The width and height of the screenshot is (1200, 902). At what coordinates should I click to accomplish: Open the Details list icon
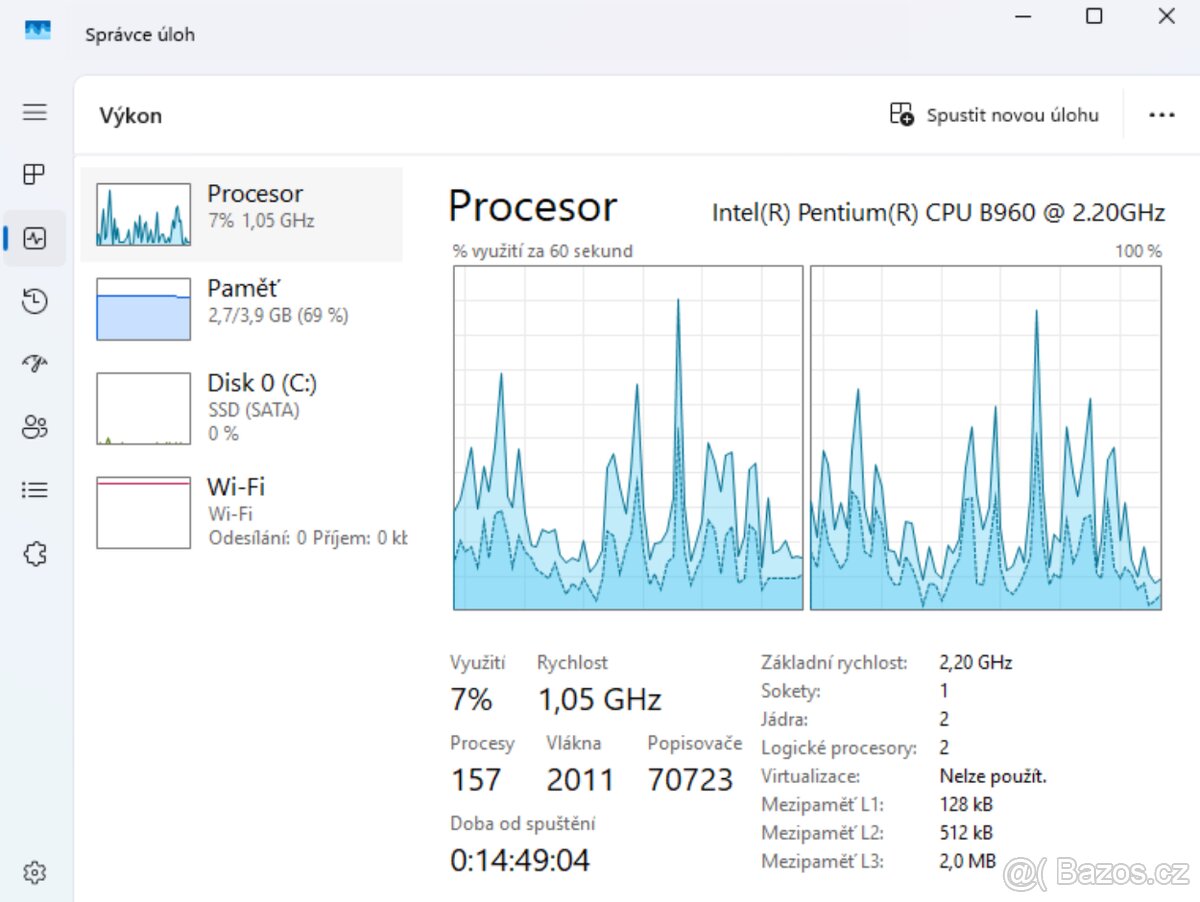(34, 489)
